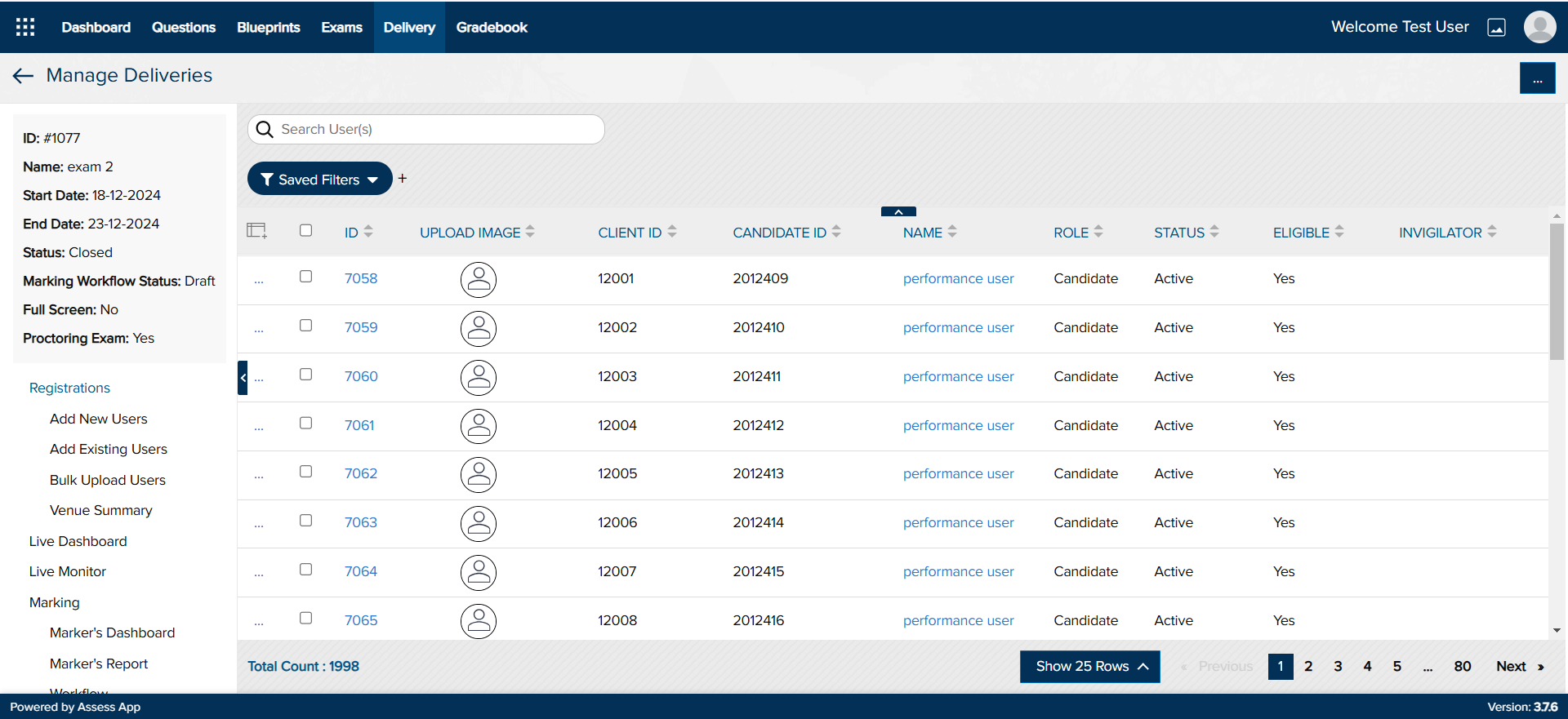
Task: Open the image icon next to Welcome Test User
Action: pyautogui.click(x=1496, y=28)
